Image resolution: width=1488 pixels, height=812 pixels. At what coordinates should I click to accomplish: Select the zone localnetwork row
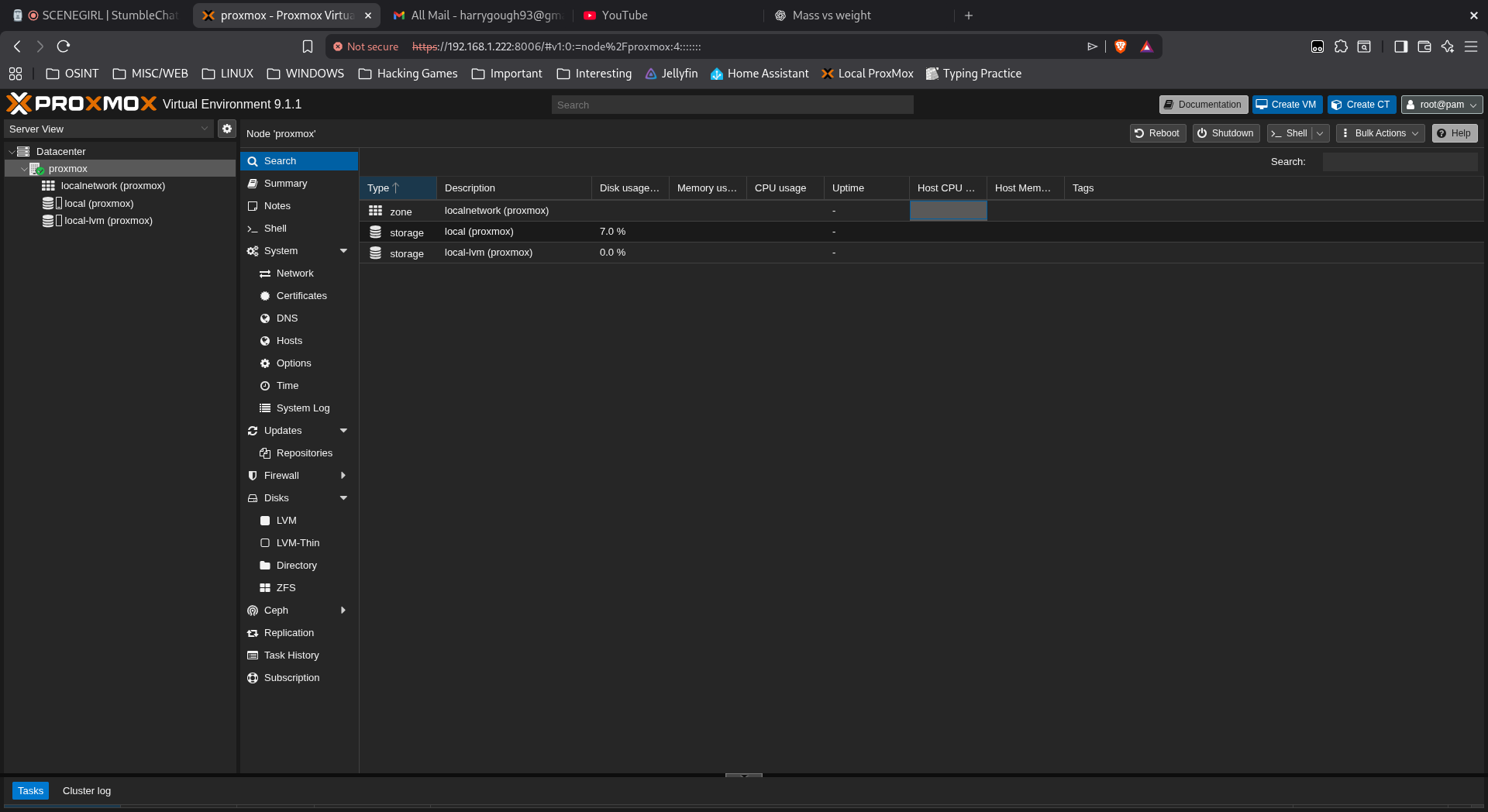click(x=921, y=211)
